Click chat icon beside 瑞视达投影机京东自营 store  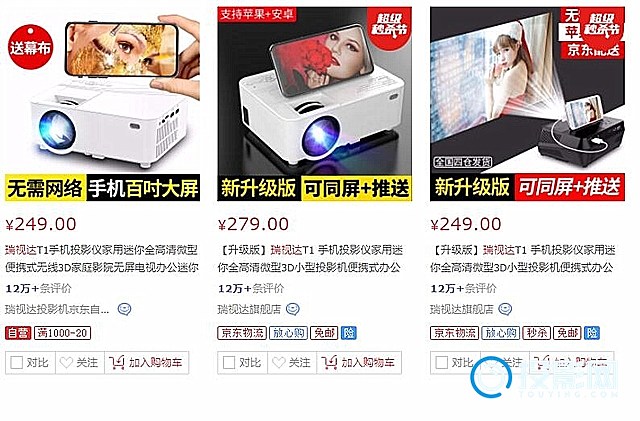[124, 309]
